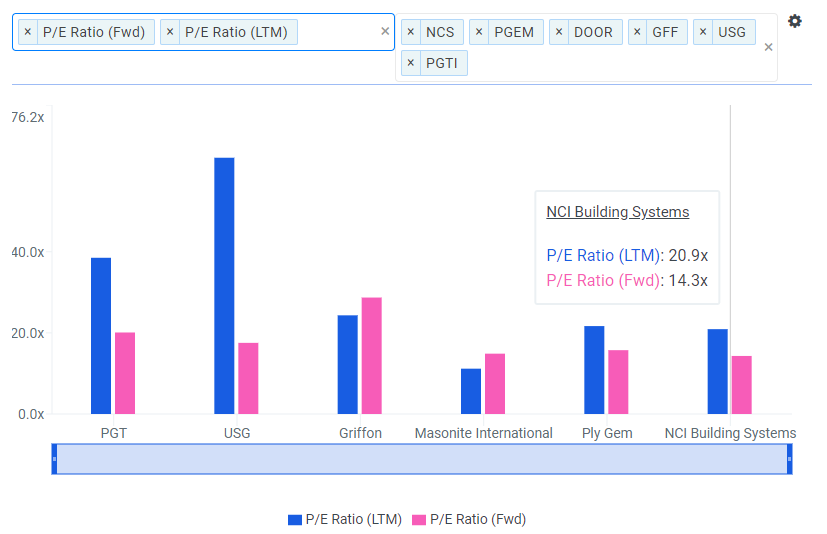Remove the P/E Ratio (Fwd) metric tag
Viewport: 827px width, 534px height.
[x=28, y=32]
